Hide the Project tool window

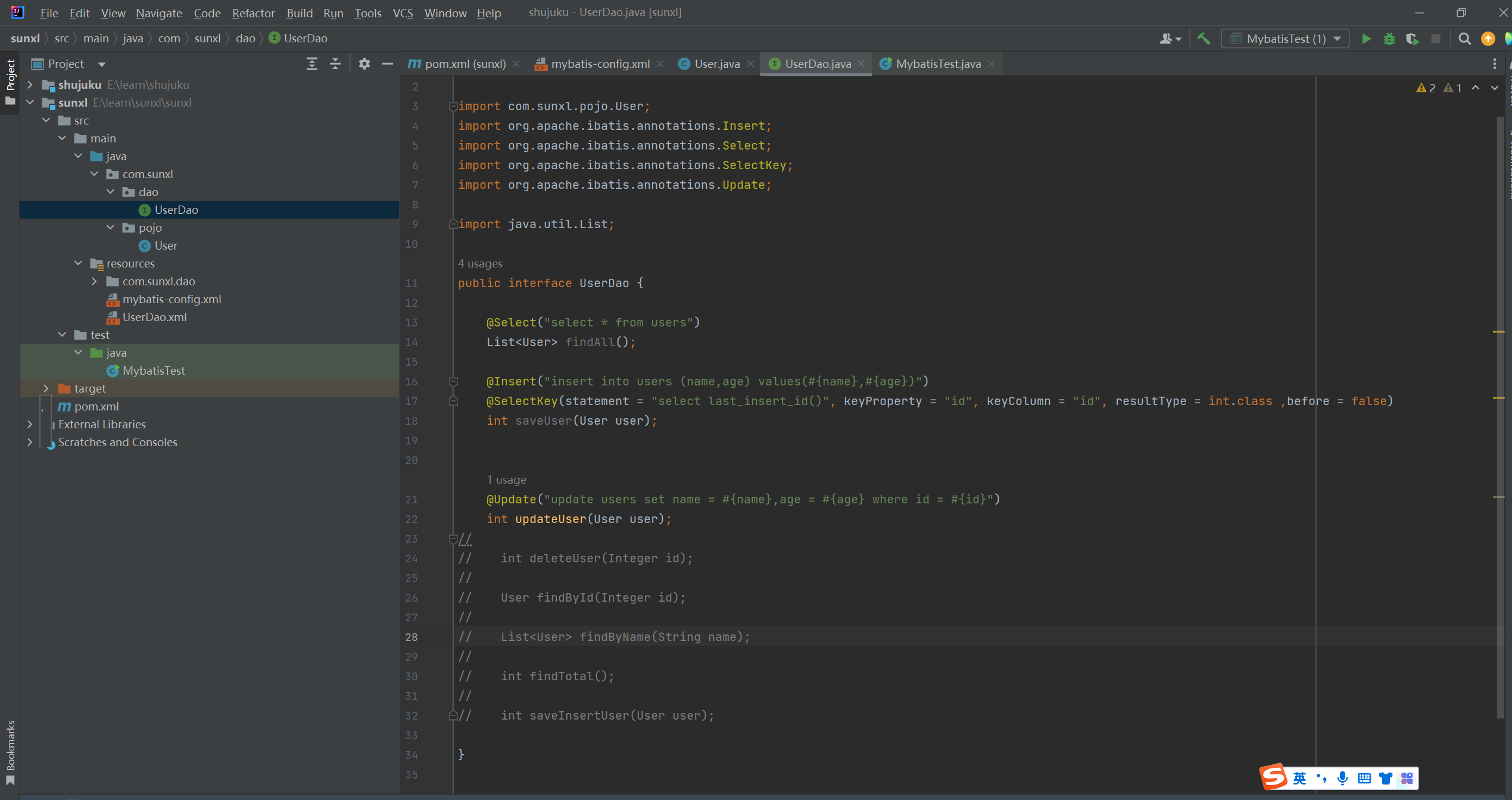click(388, 64)
